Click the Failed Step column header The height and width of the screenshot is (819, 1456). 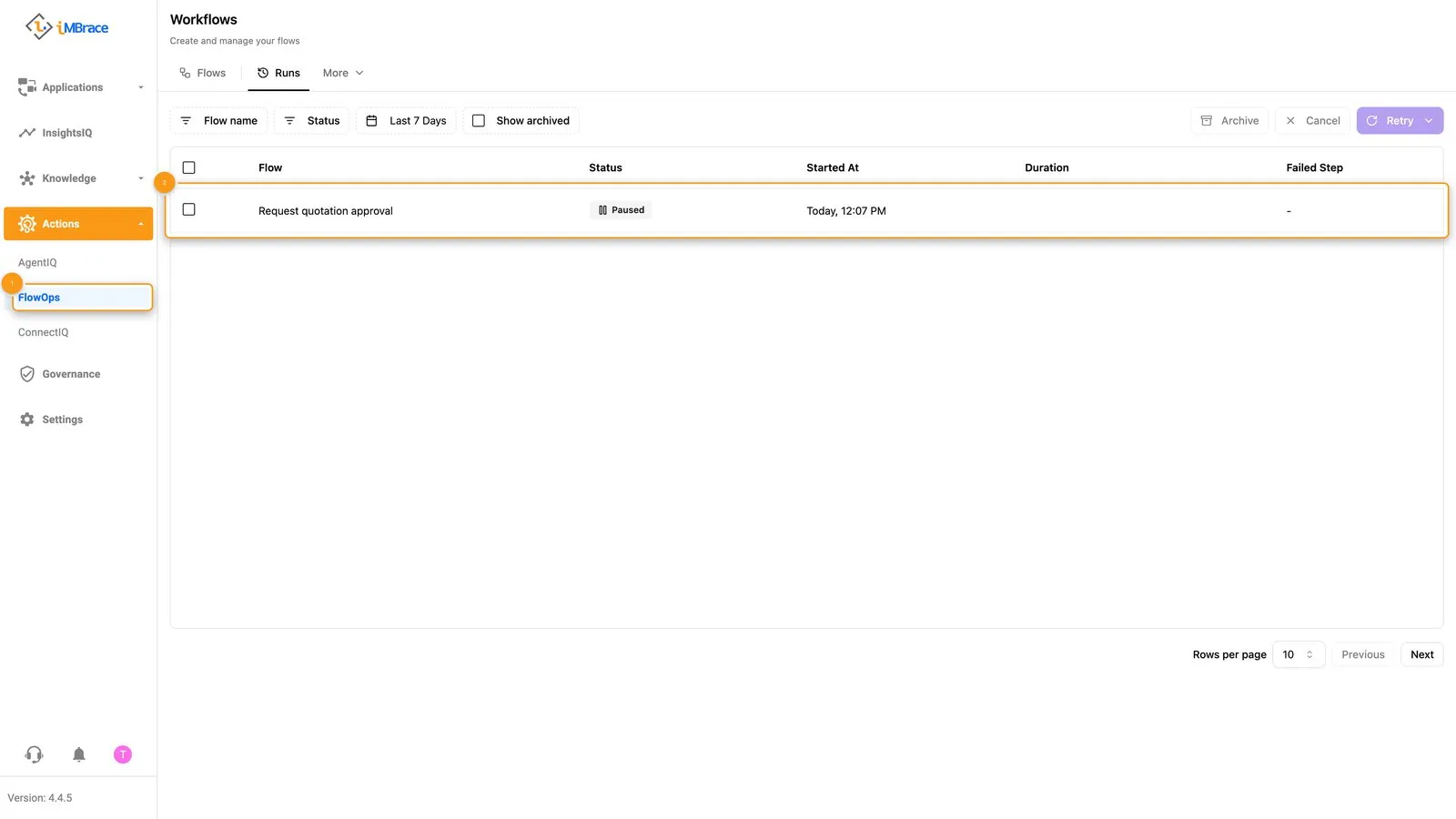[x=1314, y=167]
